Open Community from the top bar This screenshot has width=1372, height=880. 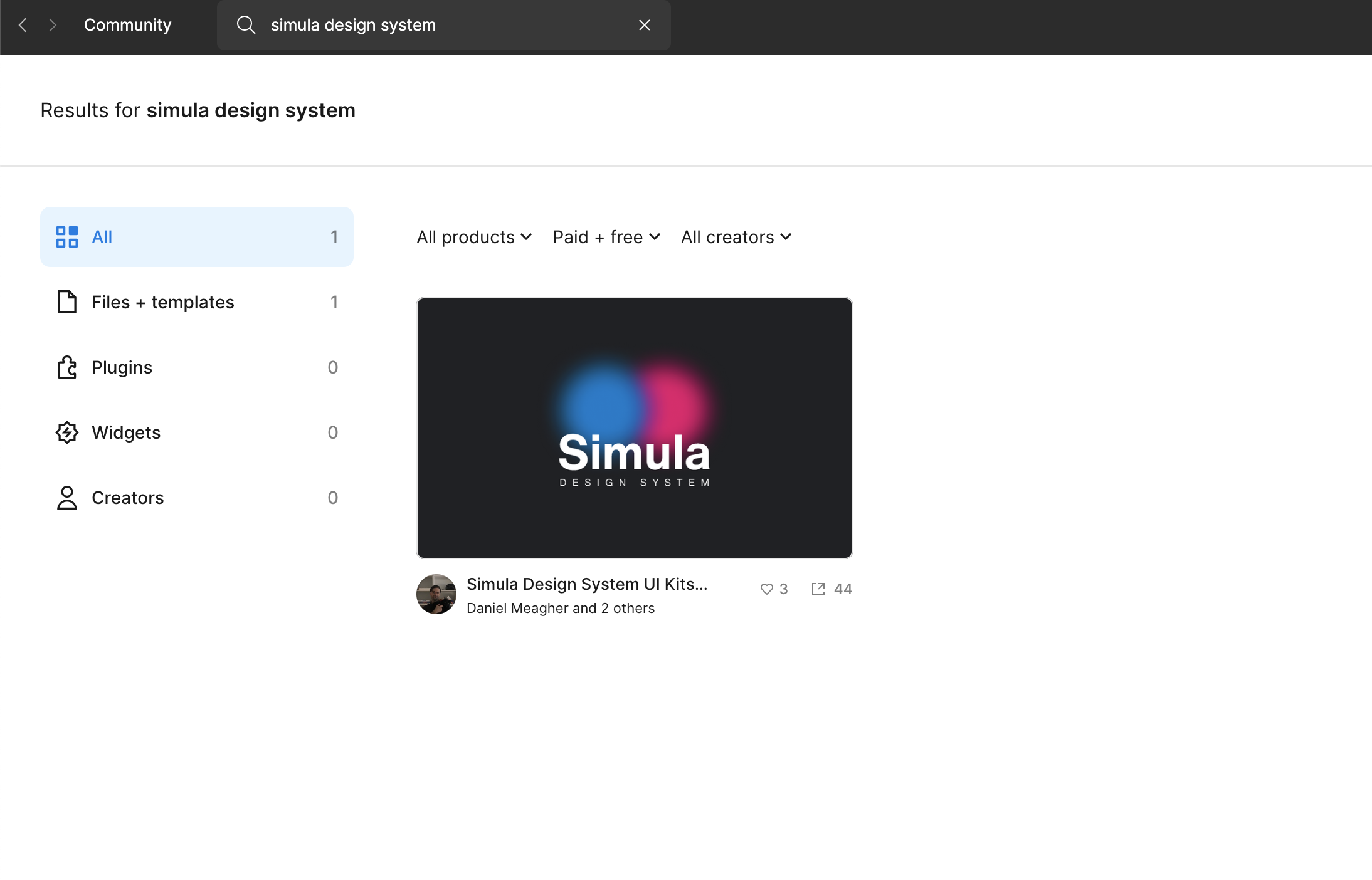pyautogui.click(x=127, y=25)
